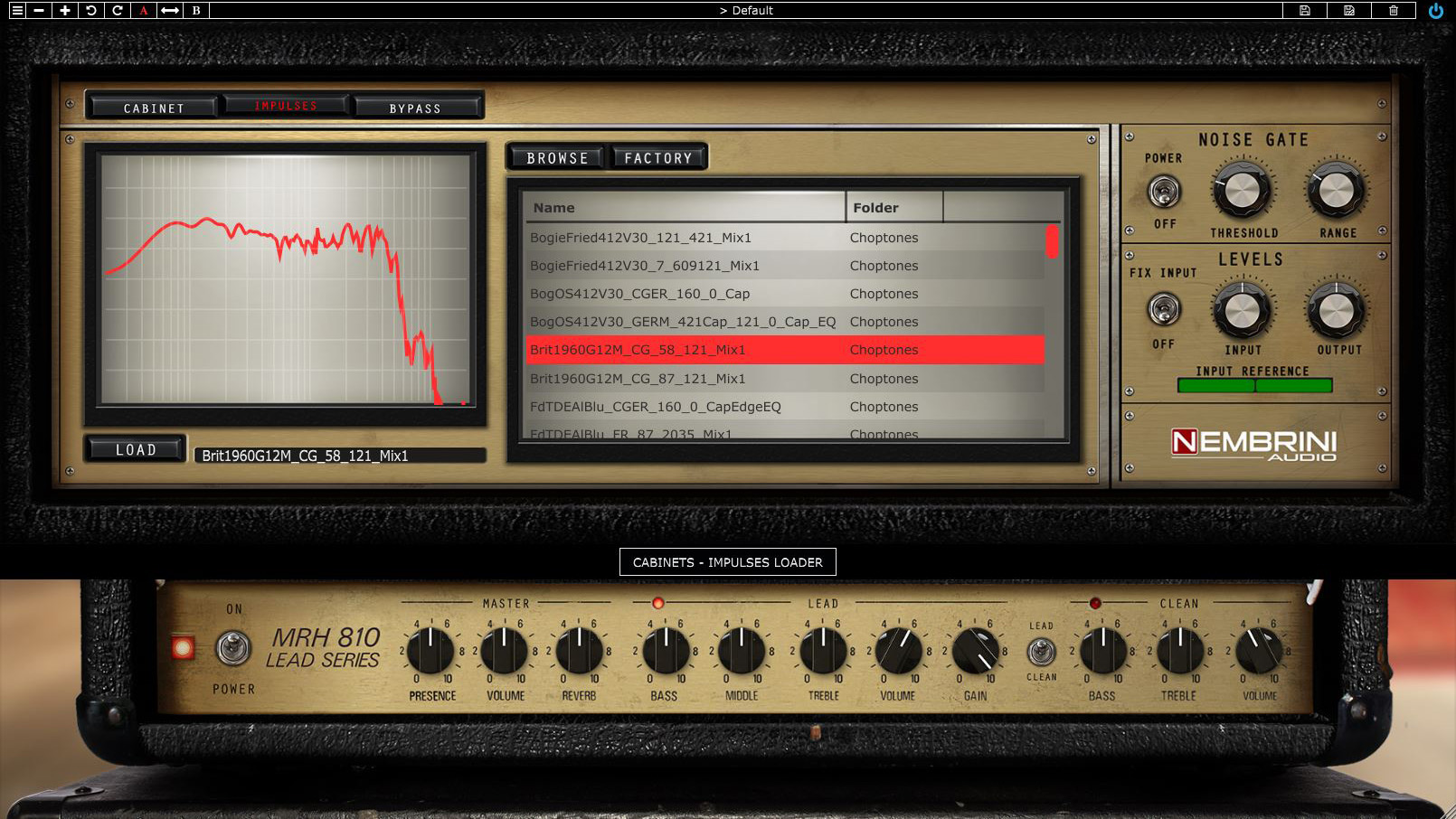
Task: Switch to the CABINET tab
Action: click(x=154, y=107)
